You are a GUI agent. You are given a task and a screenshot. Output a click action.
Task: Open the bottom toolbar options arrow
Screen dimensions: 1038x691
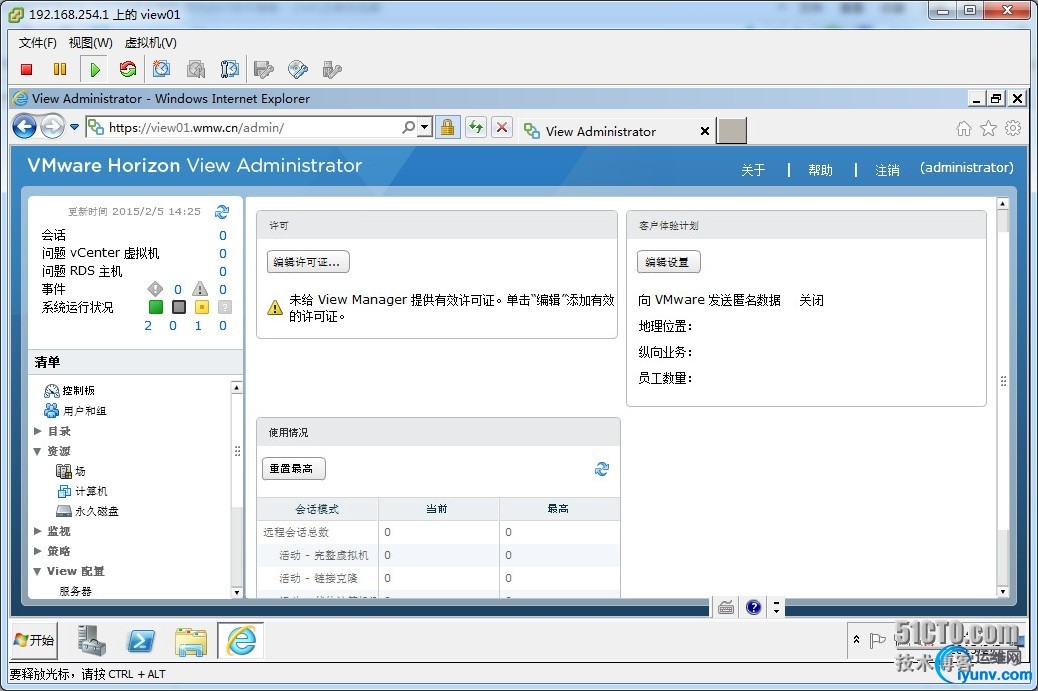777,607
